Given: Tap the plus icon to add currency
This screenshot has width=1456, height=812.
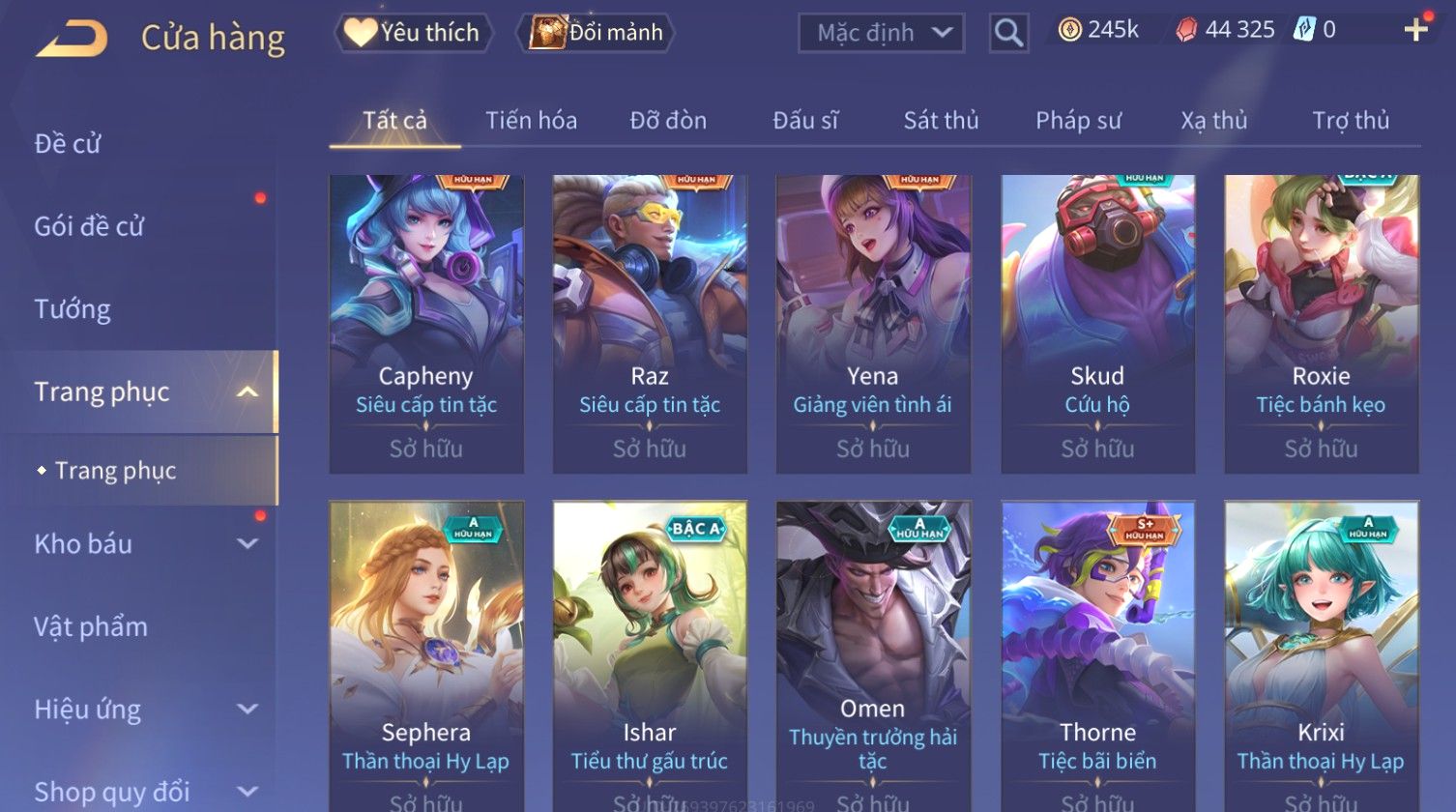Looking at the screenshot, I should click(x=1415, y=30).
